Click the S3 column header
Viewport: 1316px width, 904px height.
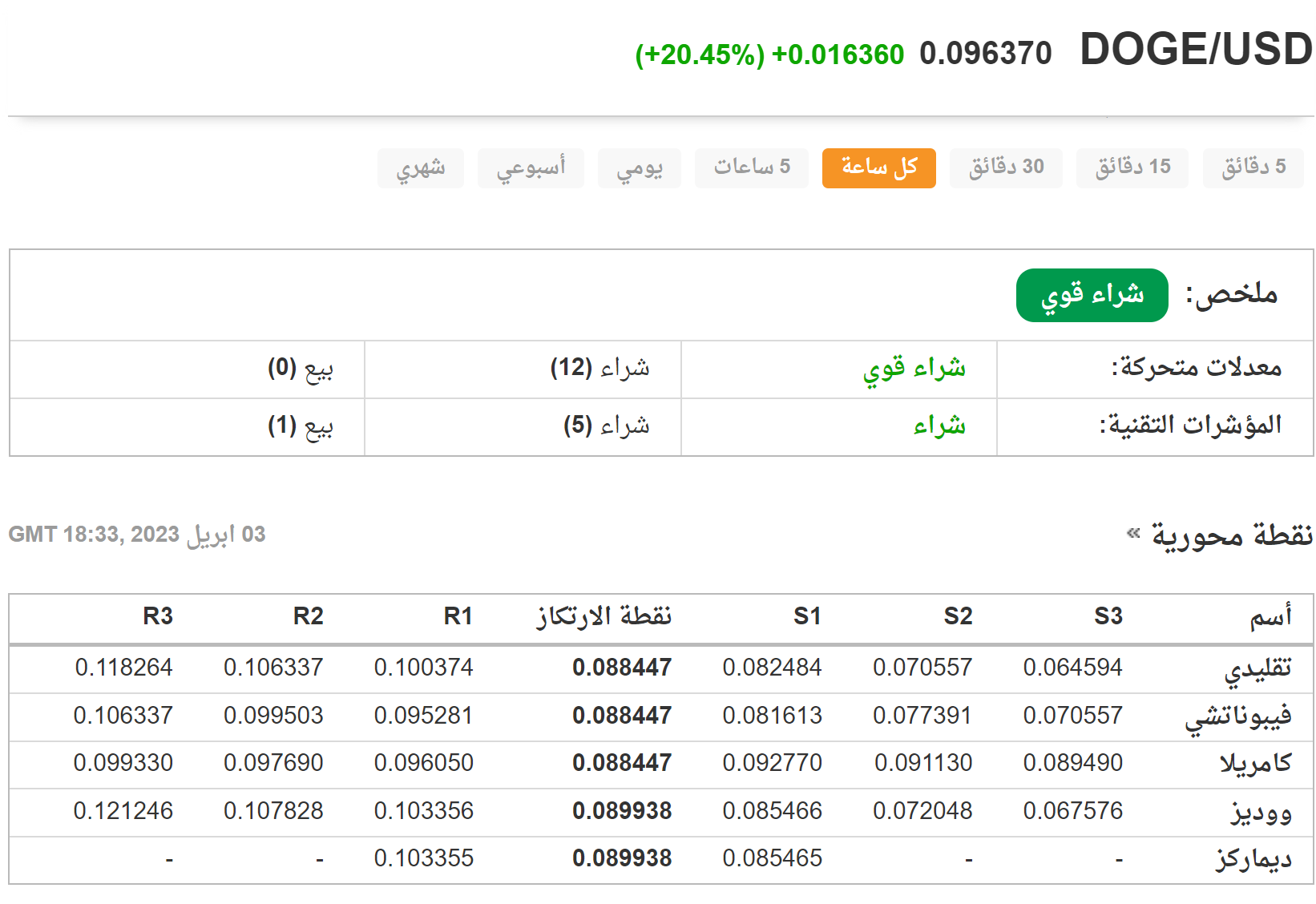(x=1108, y=616)
